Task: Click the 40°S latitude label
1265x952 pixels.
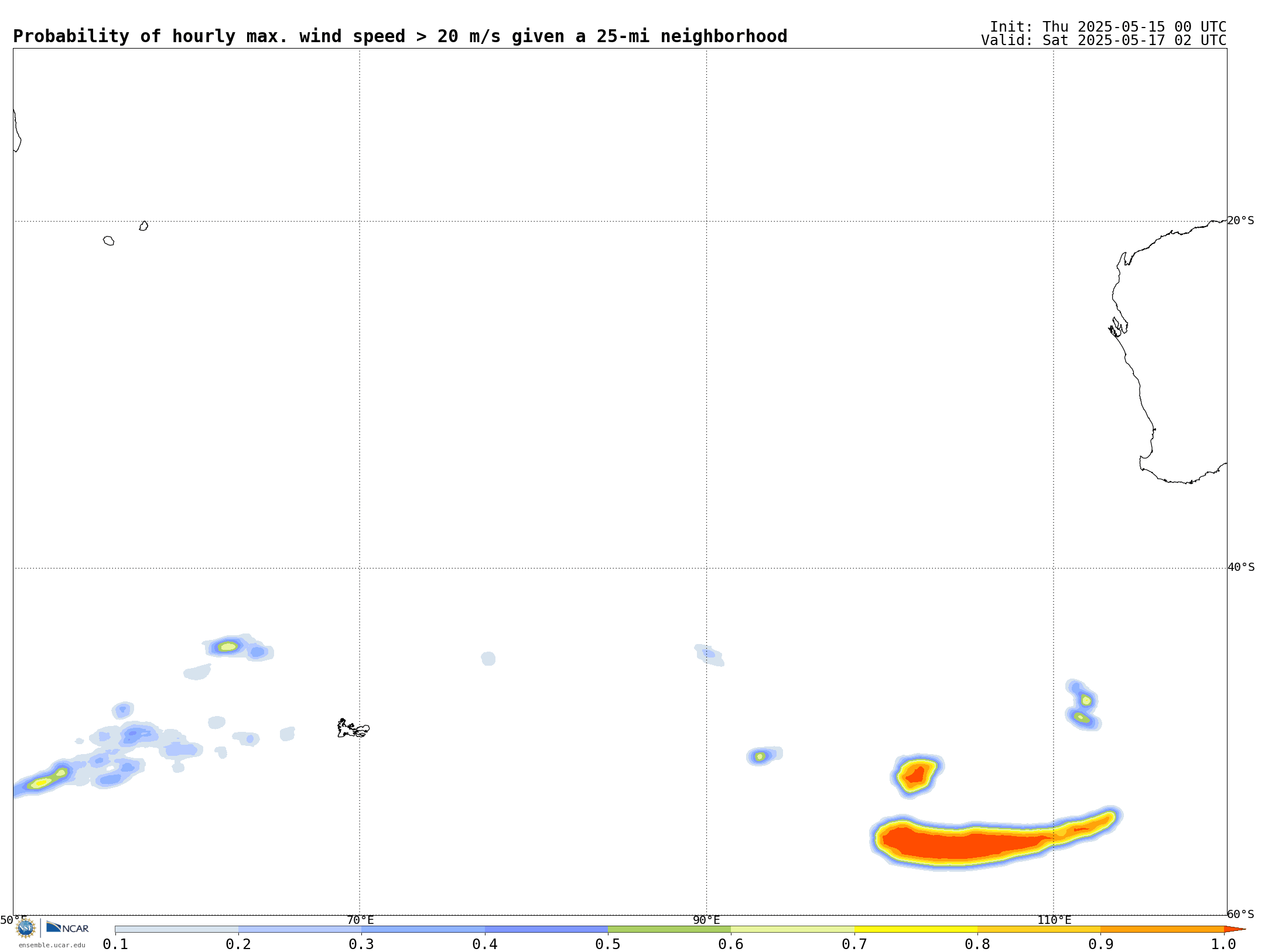Action: (x=1241, y=567)
